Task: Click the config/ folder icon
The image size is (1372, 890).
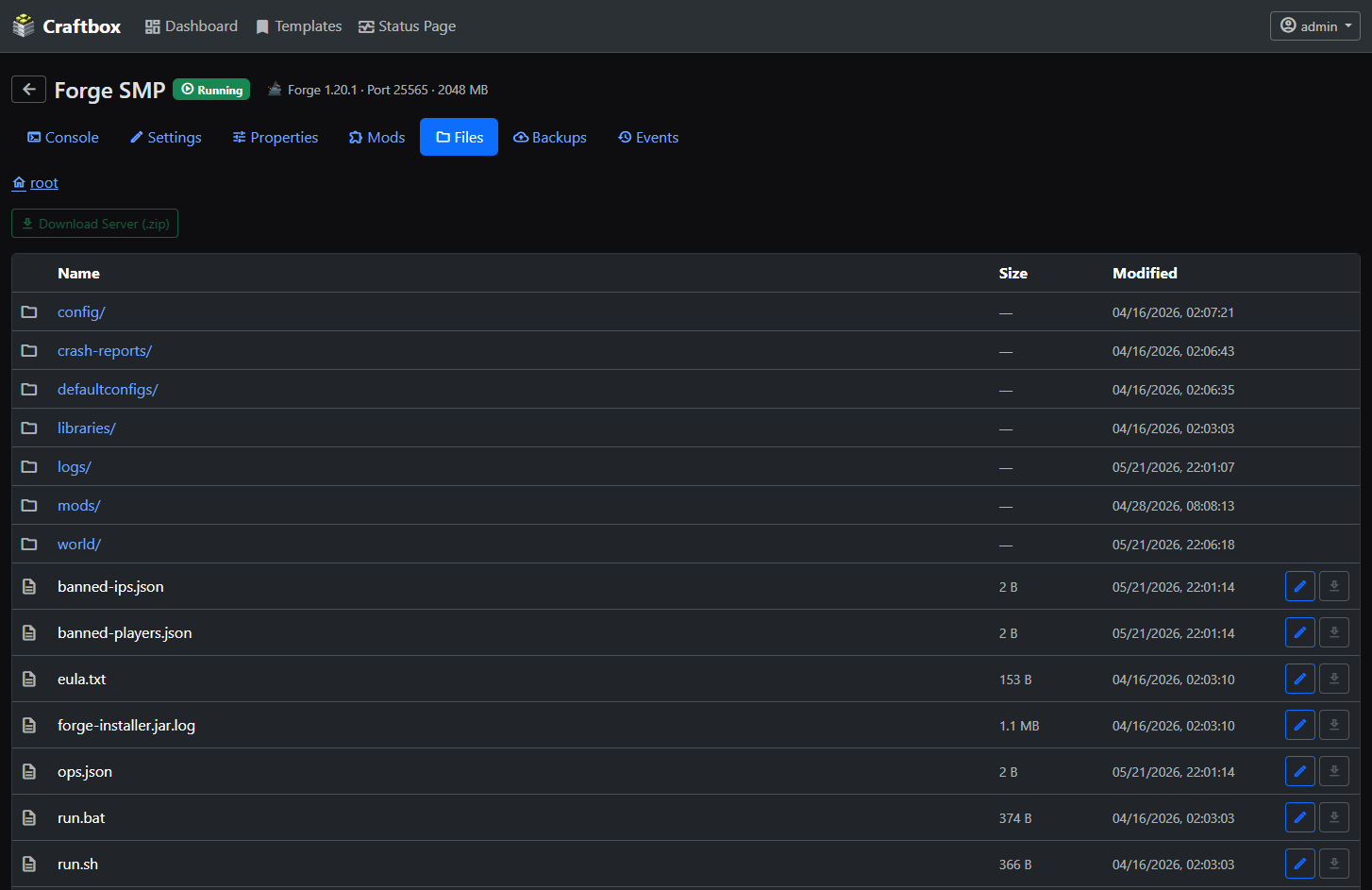Action: 29,311
